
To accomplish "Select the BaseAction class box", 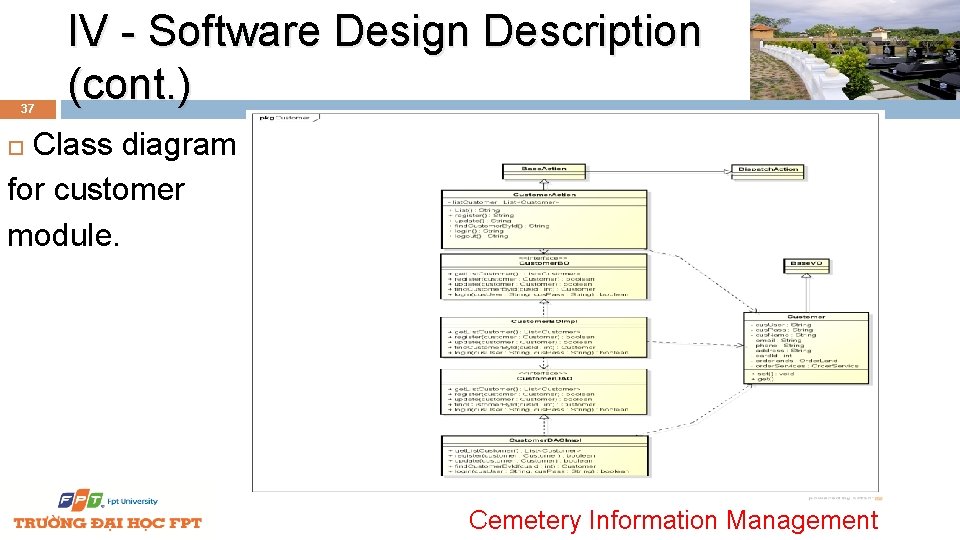I will pyautogui.click(x=544, y=171).
